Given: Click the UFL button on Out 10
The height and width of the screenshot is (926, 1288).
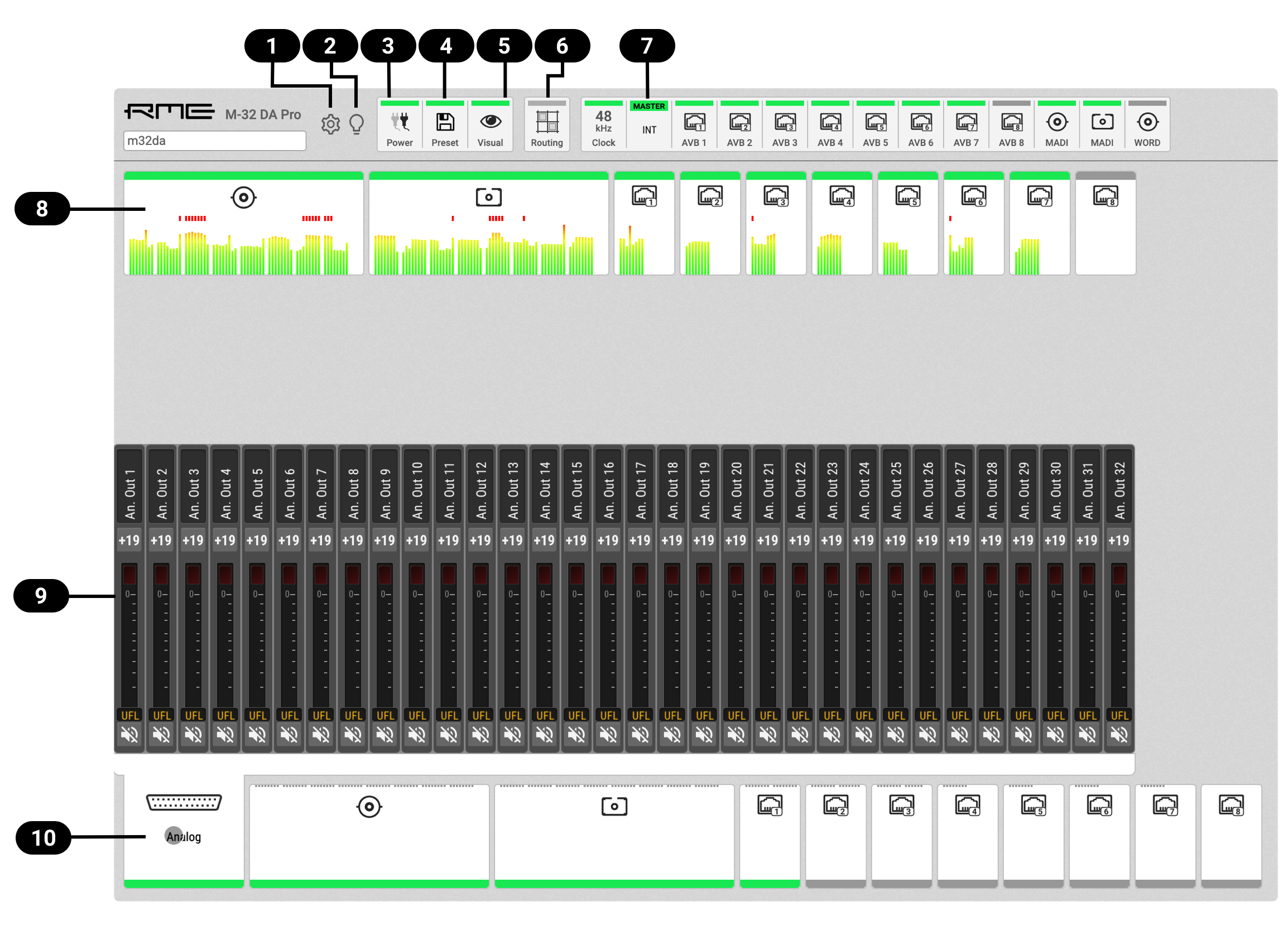Looking at the screenshot, I should (x=417, y=715).
